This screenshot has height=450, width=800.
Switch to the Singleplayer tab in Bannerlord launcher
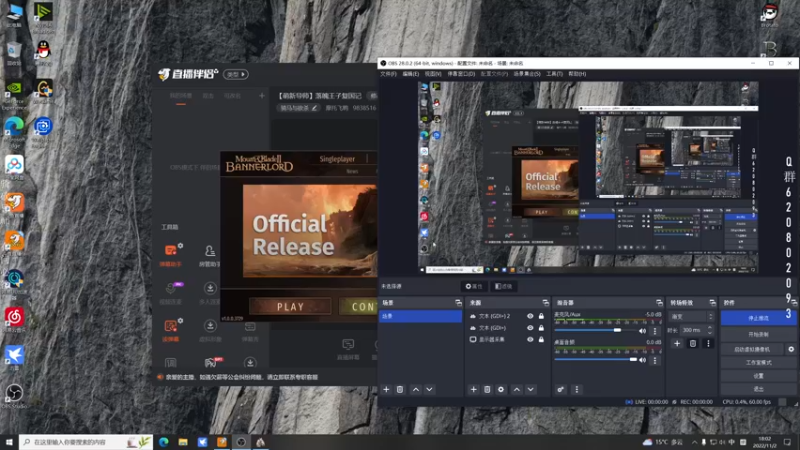pyautogui.click(x=337, y=159)
